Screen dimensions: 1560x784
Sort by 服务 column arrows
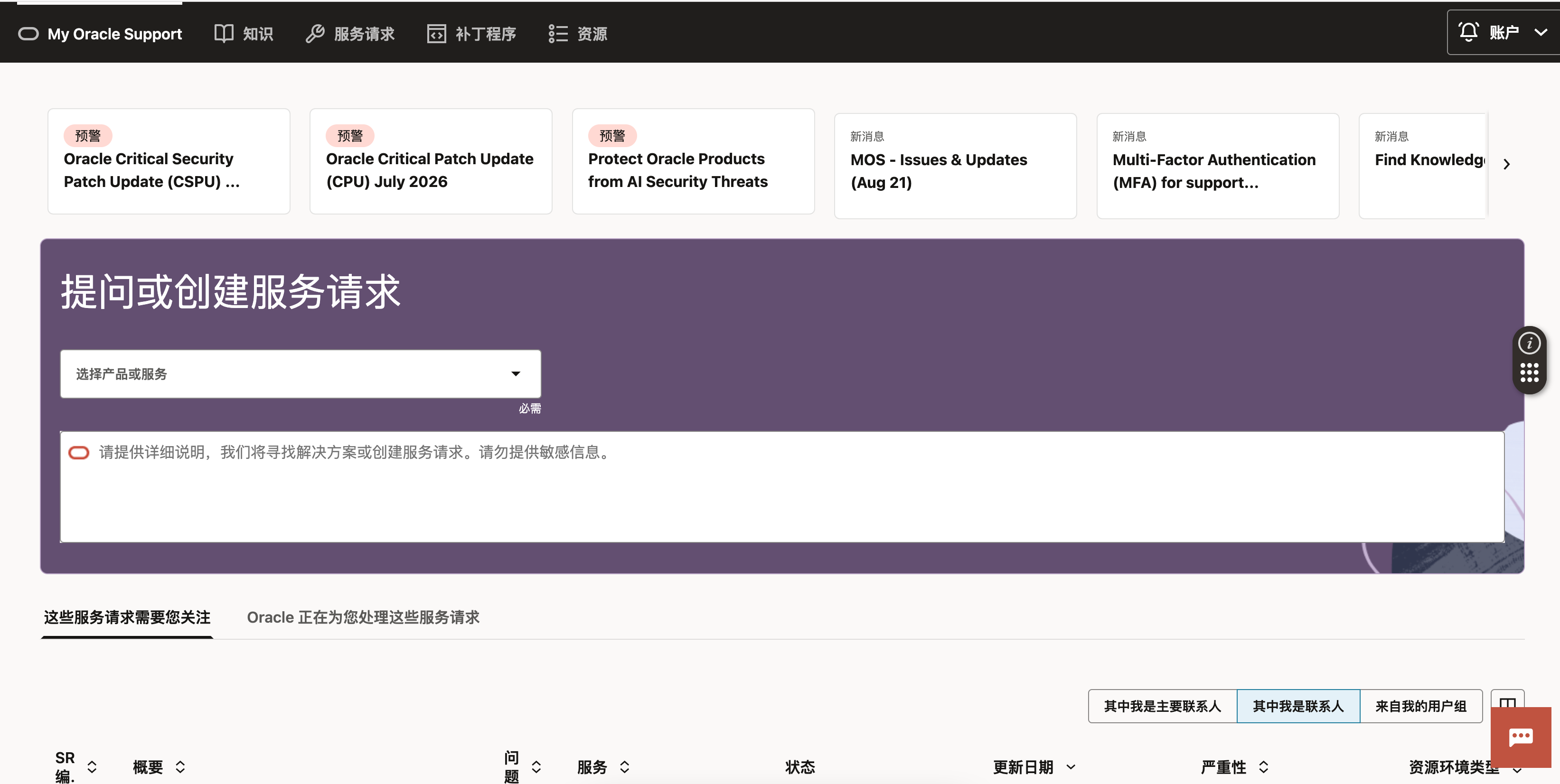[625, 767]
